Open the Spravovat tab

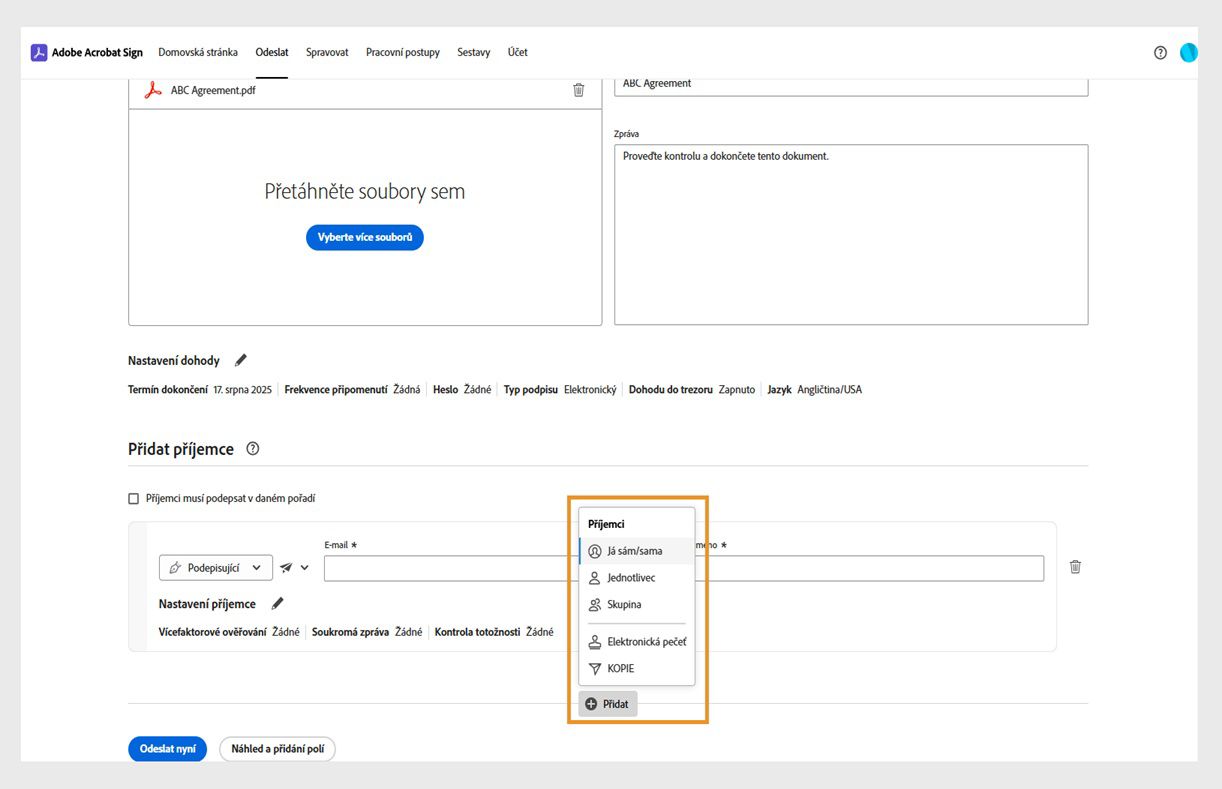point(327,52)
